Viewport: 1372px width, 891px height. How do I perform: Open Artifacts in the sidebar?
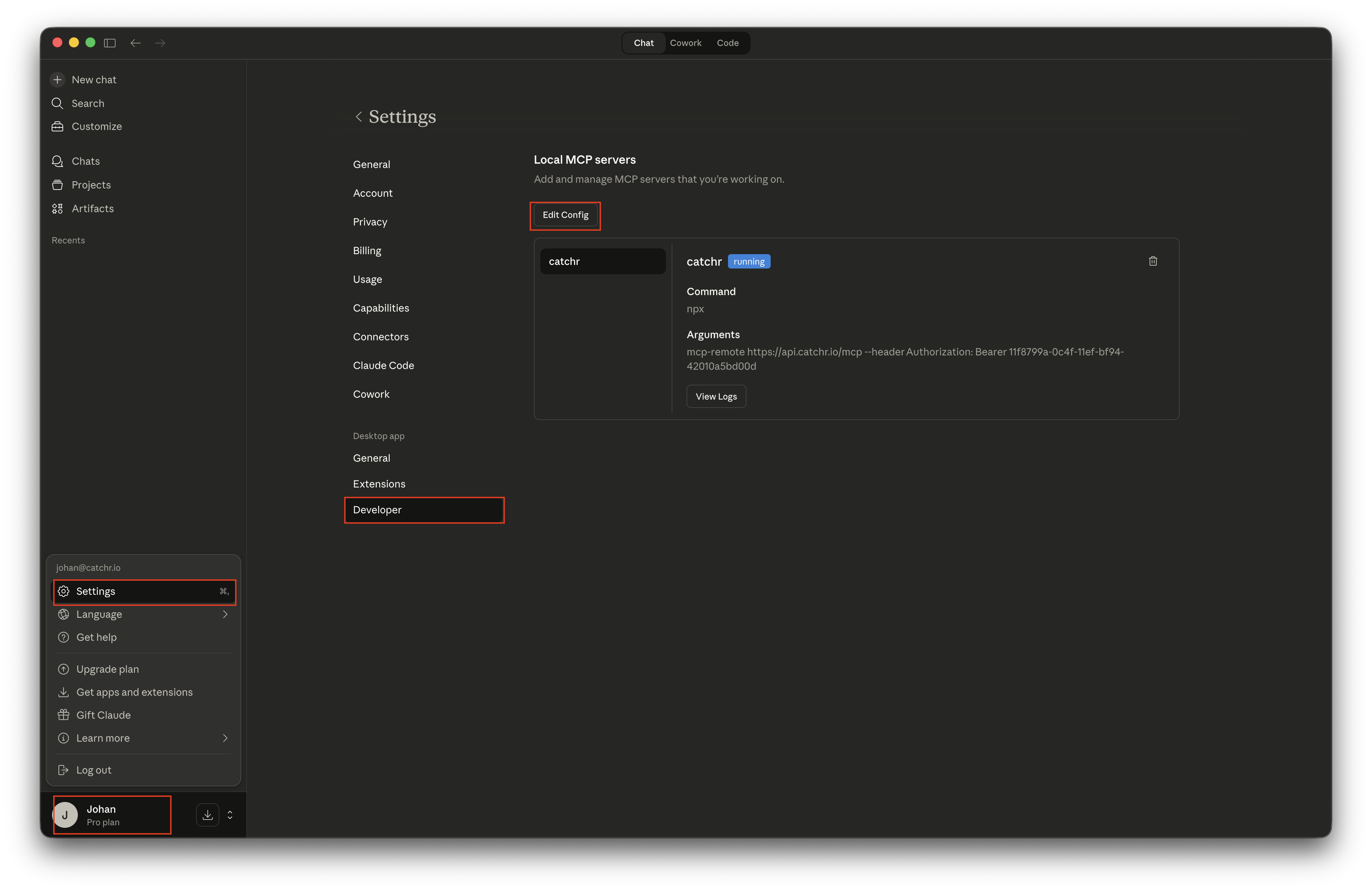pyautogui.click(x=92, y=208)
